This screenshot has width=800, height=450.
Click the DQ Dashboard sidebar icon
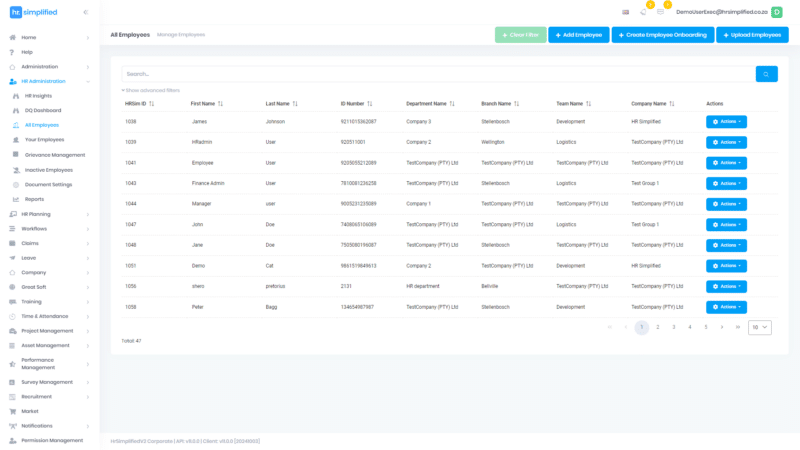pos(16,110)
